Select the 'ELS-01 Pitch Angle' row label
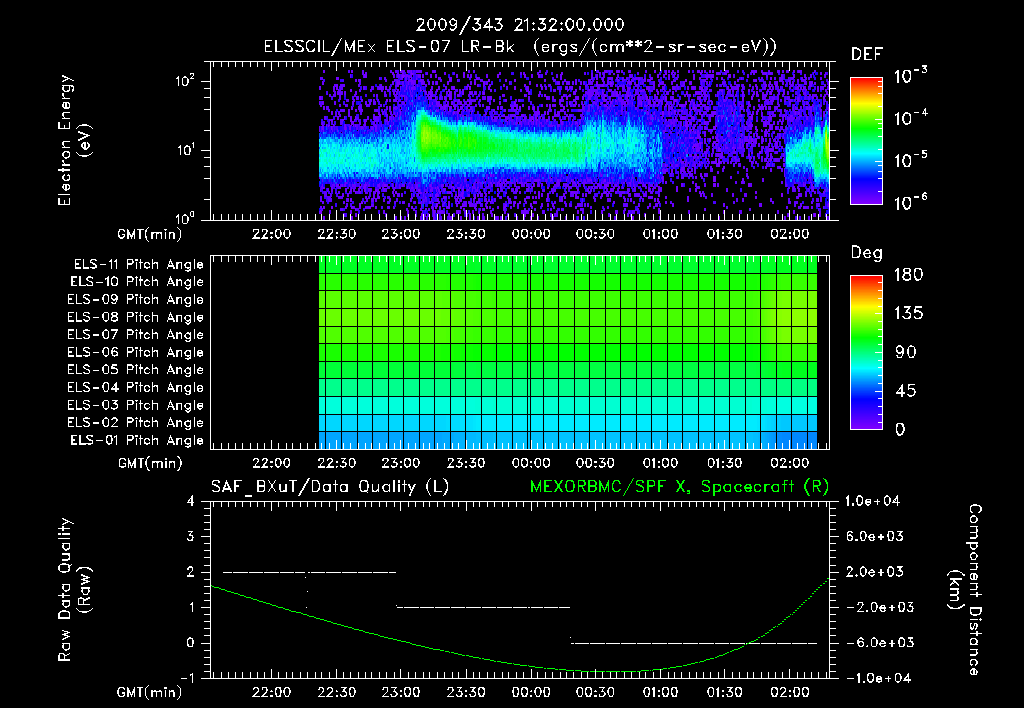This screenshot has width=1024, height=708. click(x=137, y=440)
